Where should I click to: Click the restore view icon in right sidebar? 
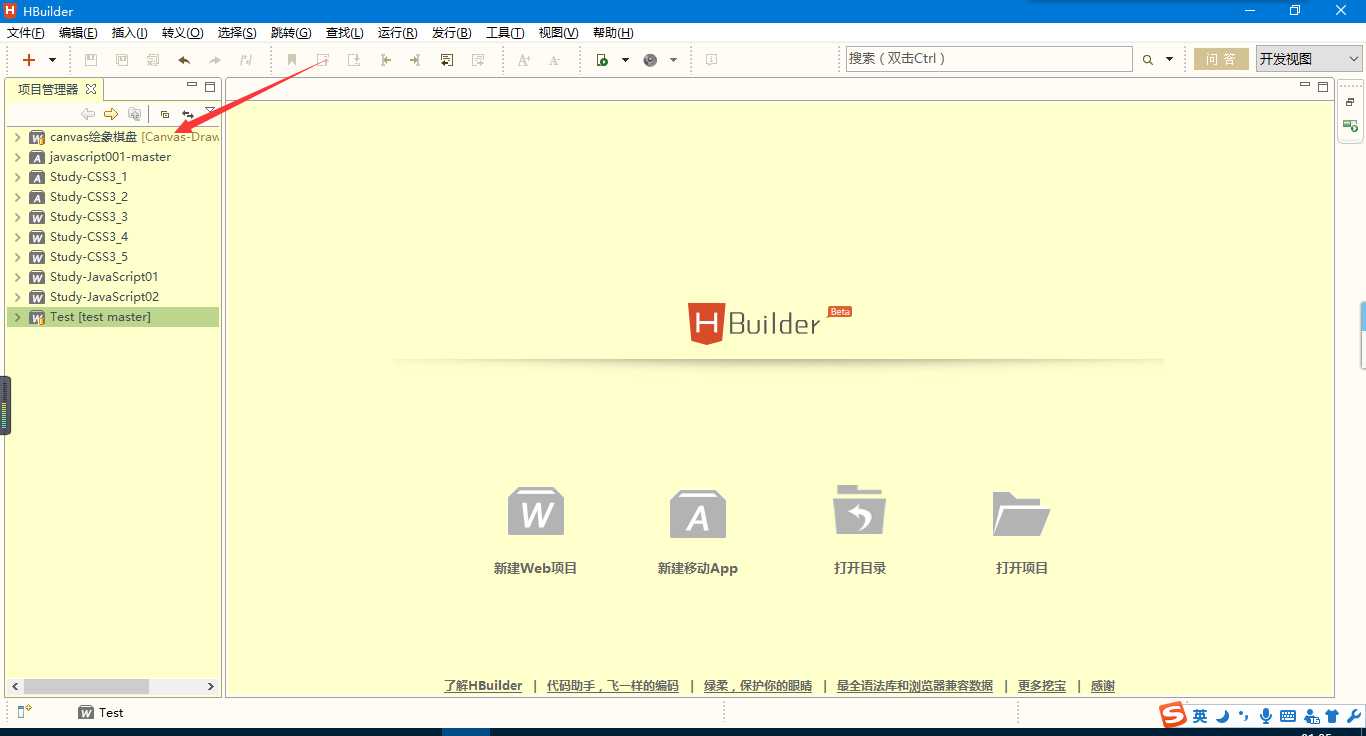(x=1350, y=102)
